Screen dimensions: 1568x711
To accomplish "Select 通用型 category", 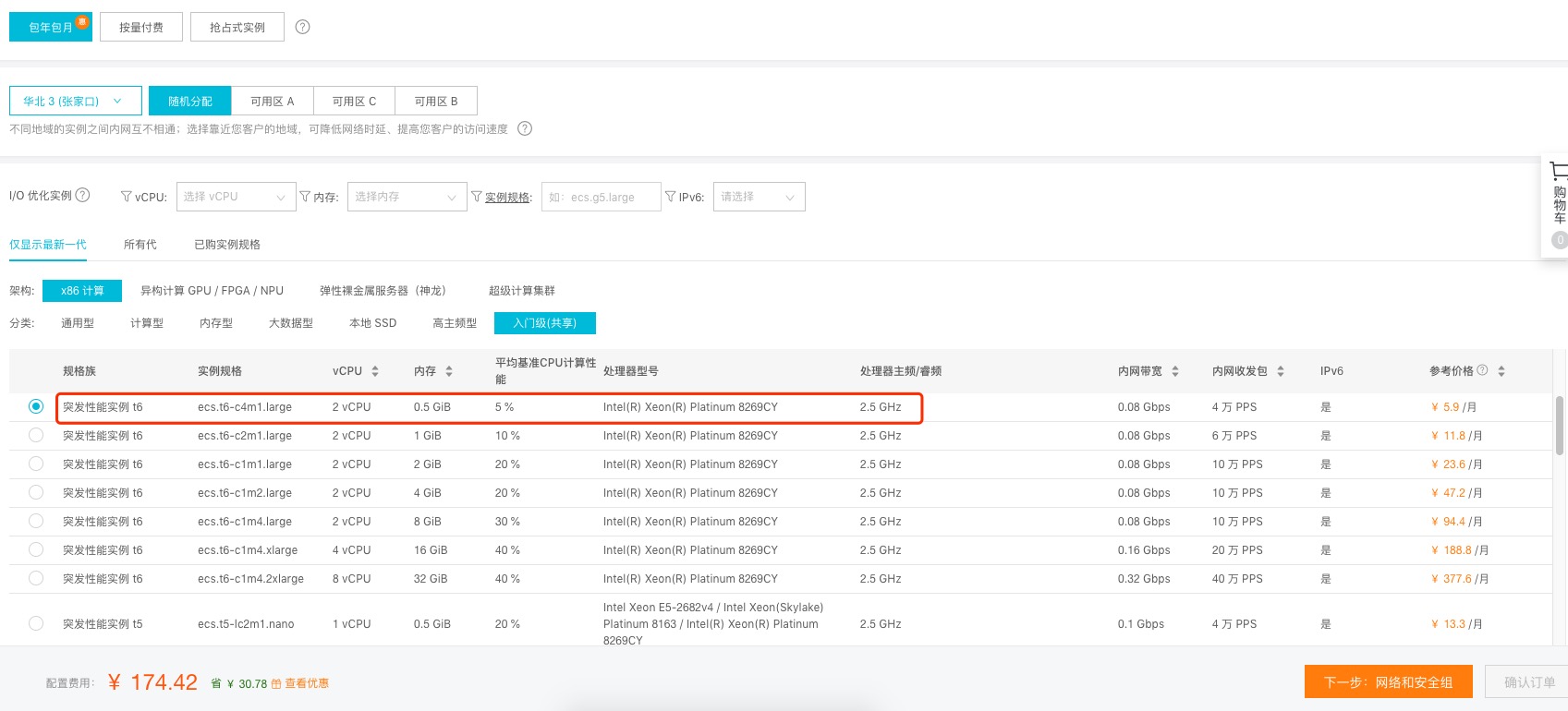I will click(78, 323).
